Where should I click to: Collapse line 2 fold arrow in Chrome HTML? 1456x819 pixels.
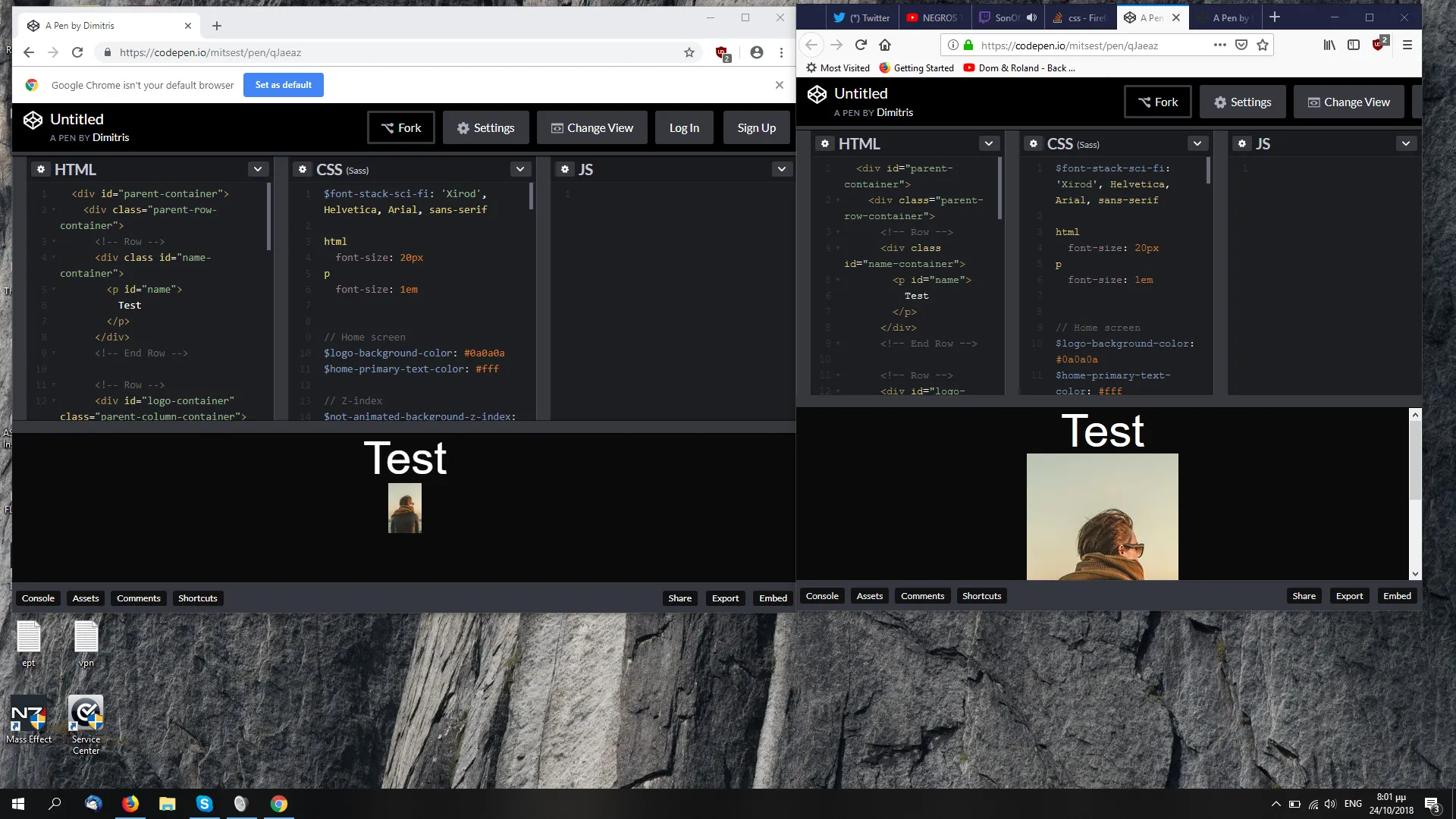coord(54,210)
